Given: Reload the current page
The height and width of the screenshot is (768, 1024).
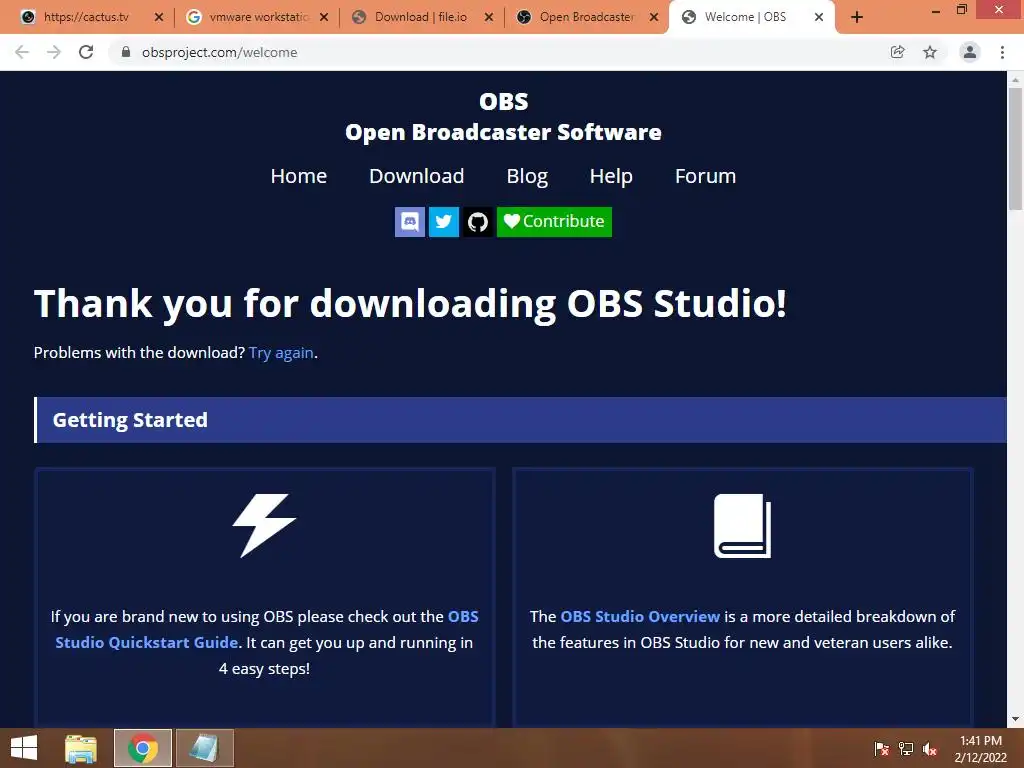Looking at the screenshot, I should click(x=86, y=52).
